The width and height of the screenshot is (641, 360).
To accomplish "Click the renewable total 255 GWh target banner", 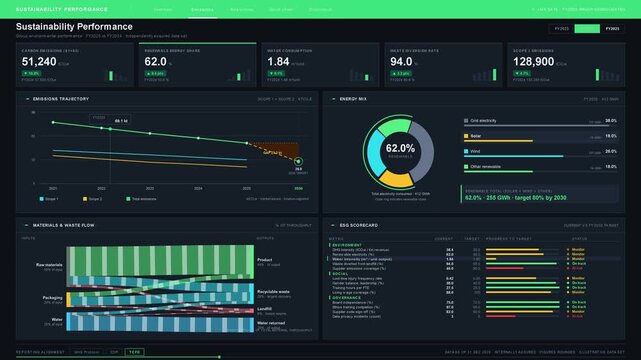I will pos(540,195).
